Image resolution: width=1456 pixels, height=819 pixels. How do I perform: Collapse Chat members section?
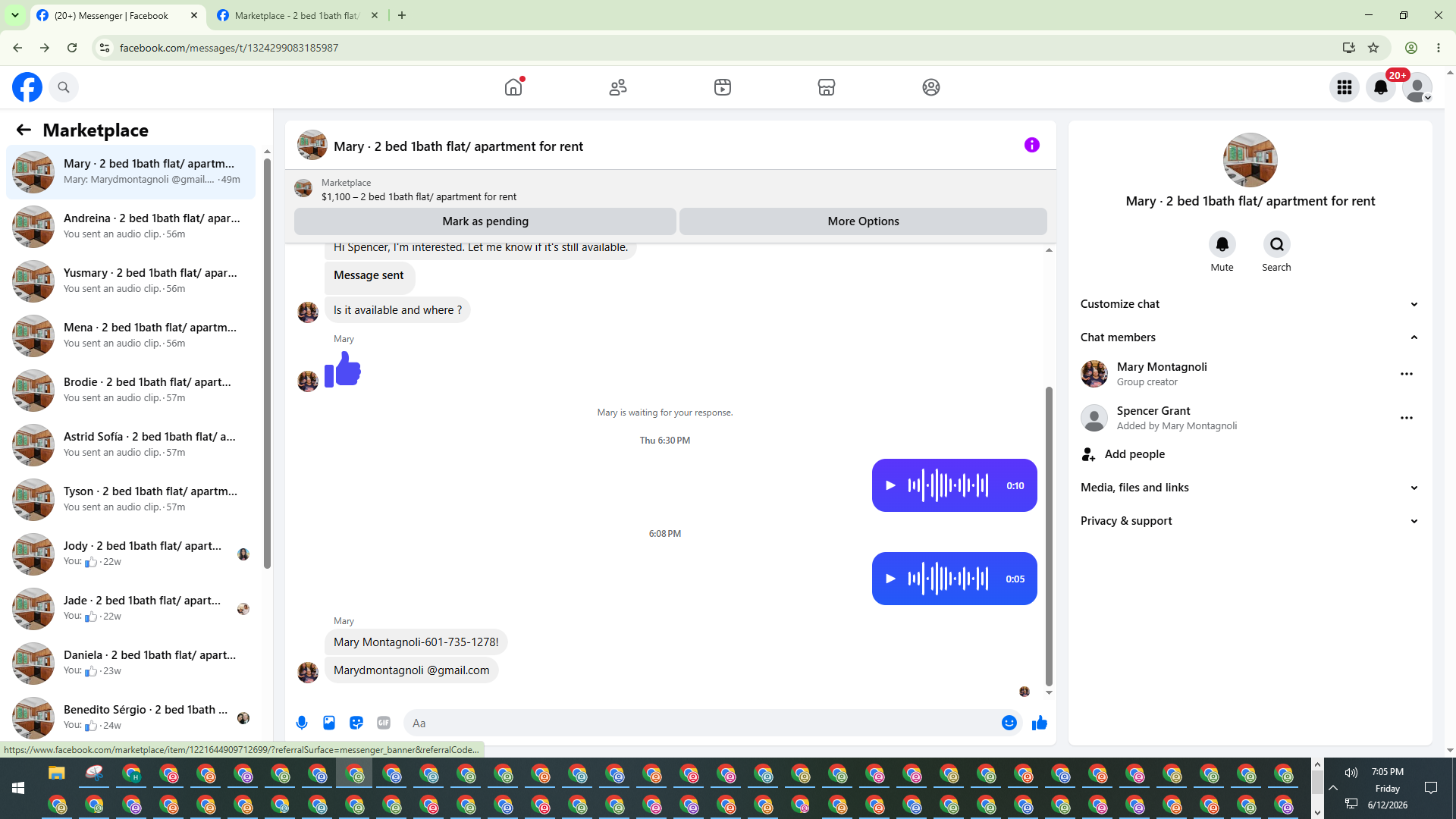click(1250, 337)
